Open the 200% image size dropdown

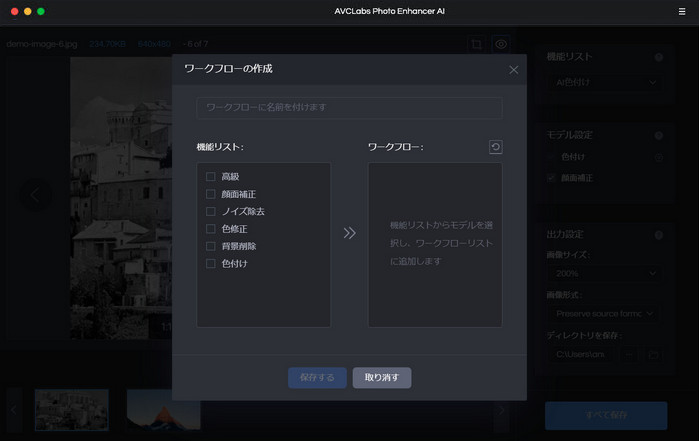605,273
